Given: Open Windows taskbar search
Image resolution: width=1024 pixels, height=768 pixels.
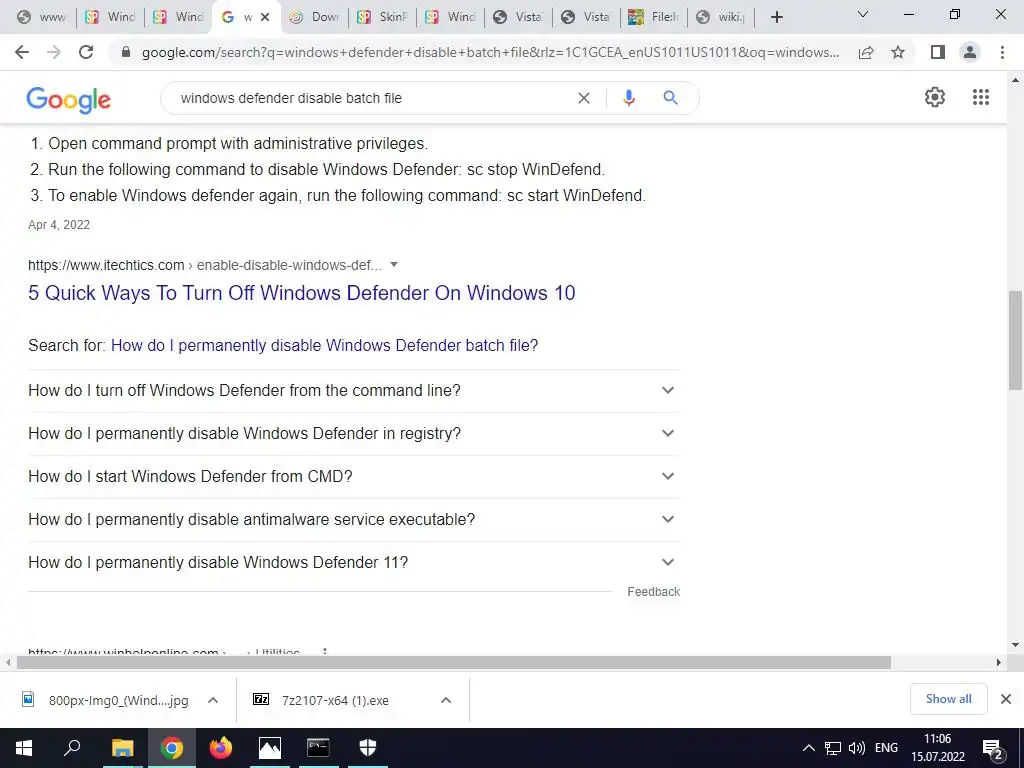Looking at the screenshot, I should click(72, 748).
